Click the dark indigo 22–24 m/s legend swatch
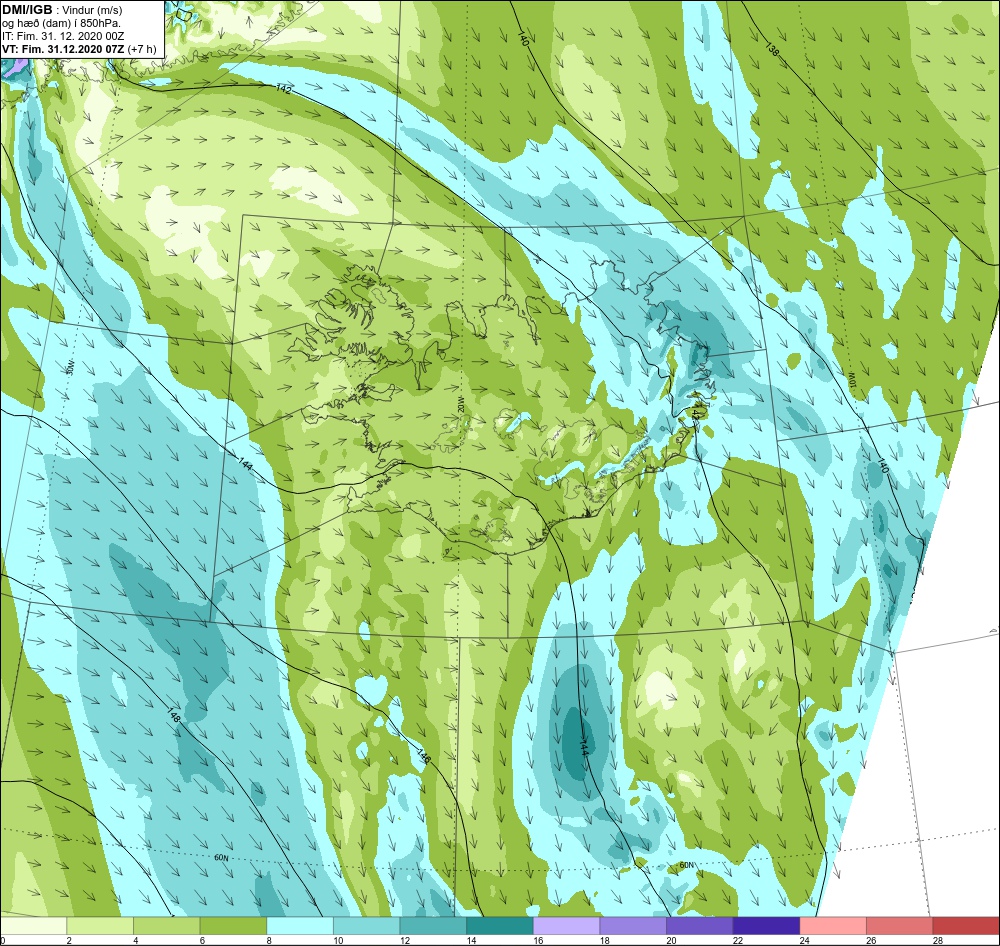This screenshot has height=946, width=1000. tap(767, 926)
